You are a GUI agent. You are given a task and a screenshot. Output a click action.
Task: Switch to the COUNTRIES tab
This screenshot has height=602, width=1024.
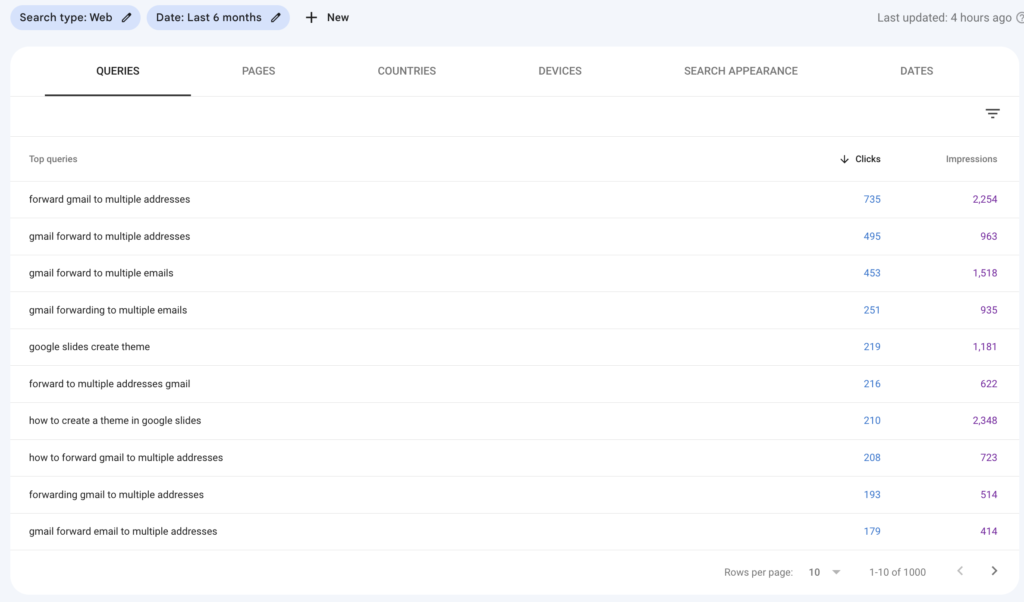[x=406, y=71]
